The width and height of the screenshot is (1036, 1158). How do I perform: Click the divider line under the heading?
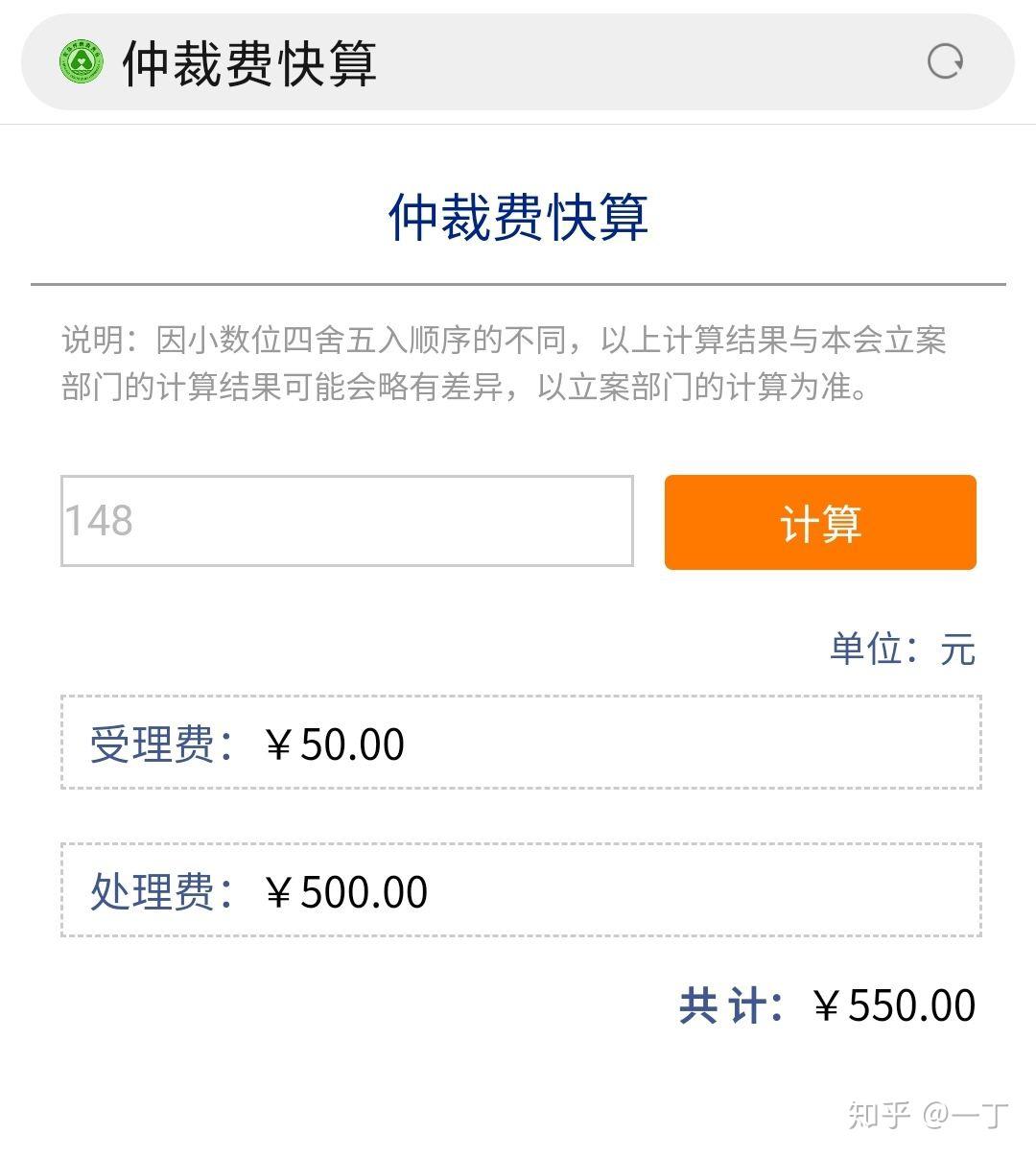coord(518,285)
